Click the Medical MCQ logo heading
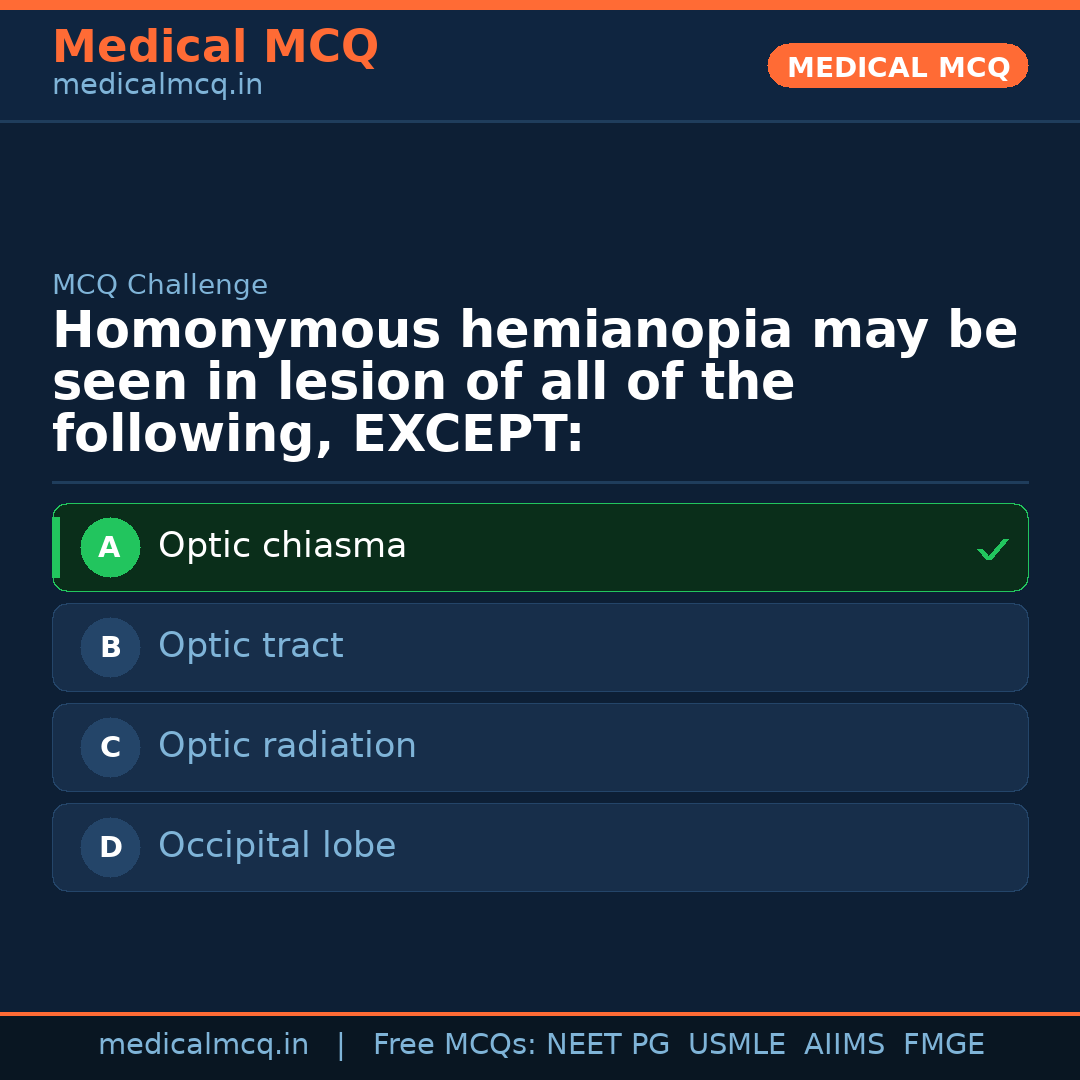The image size is (1080, 1080). click(x=215, y=46)
